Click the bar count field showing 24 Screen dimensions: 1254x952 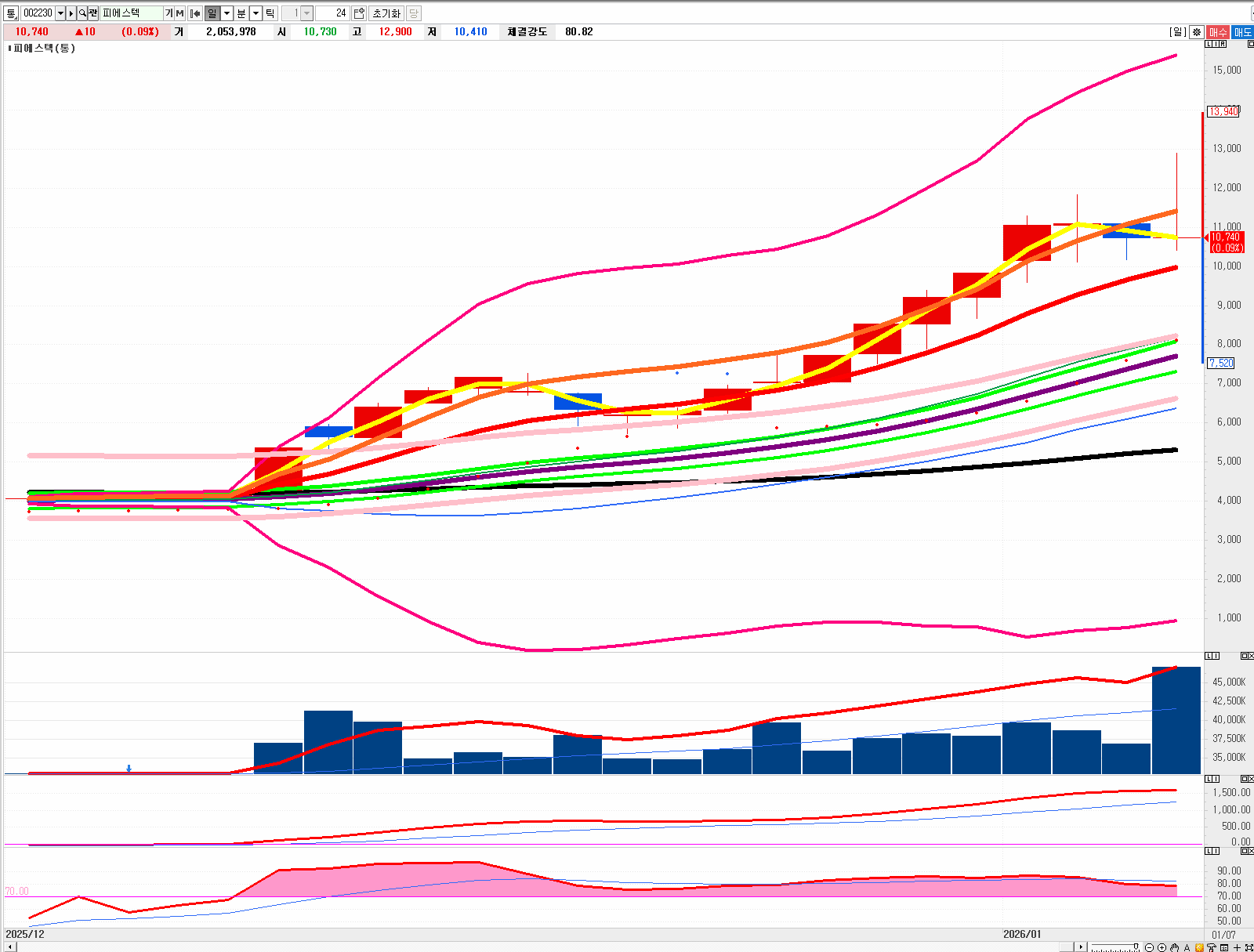click(x=332, y=13)
